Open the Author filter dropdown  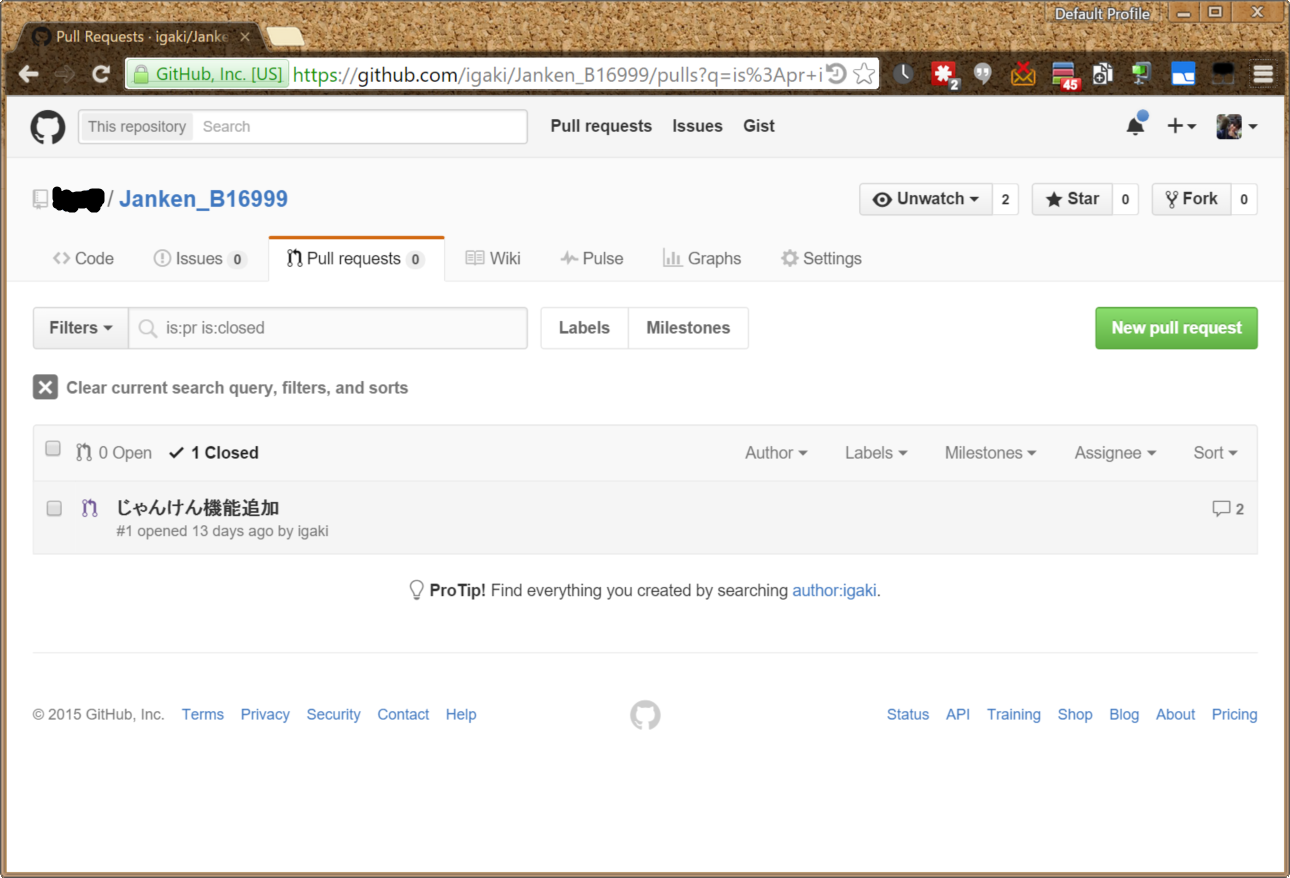775,453
